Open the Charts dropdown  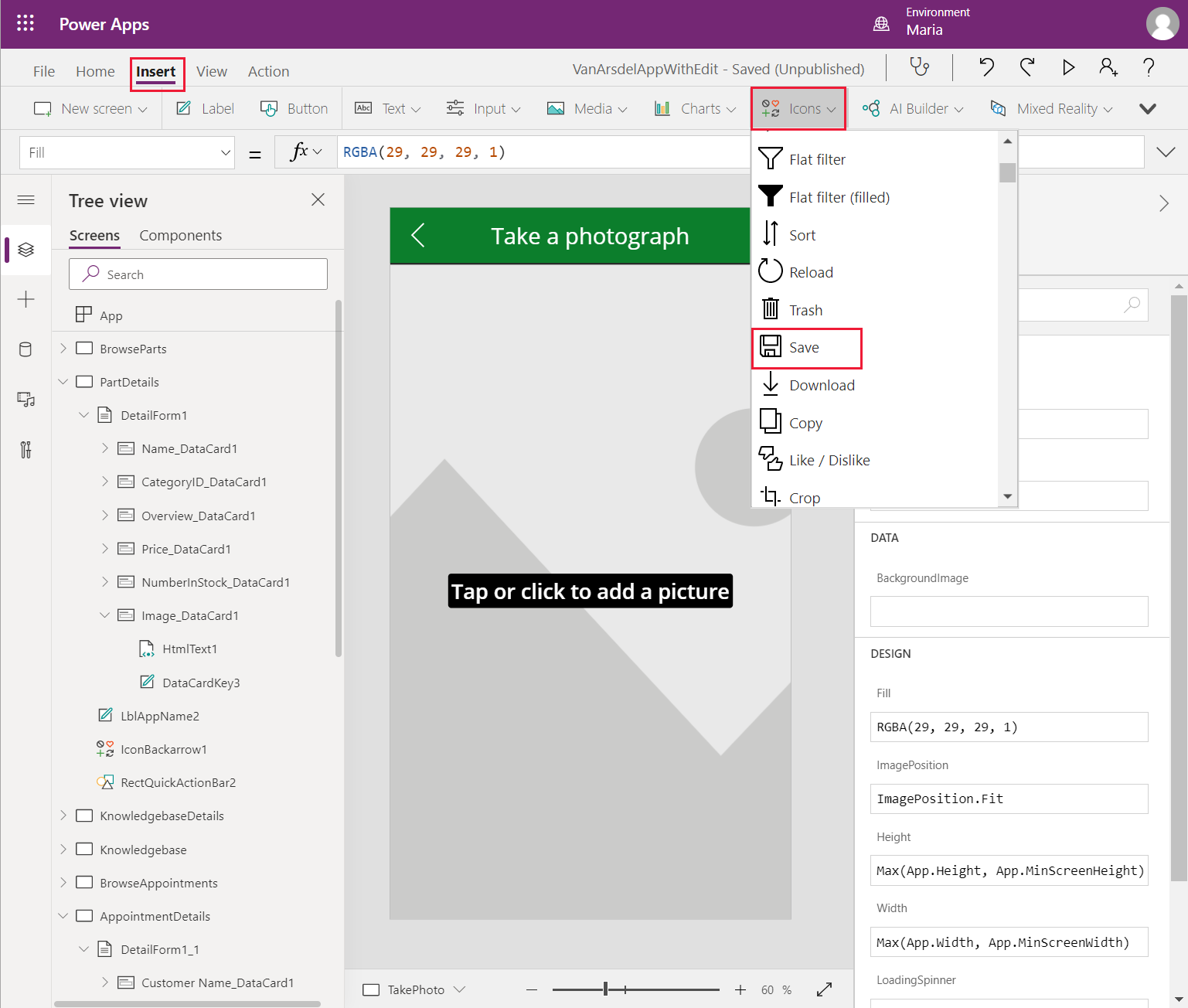tap(694, 108)
